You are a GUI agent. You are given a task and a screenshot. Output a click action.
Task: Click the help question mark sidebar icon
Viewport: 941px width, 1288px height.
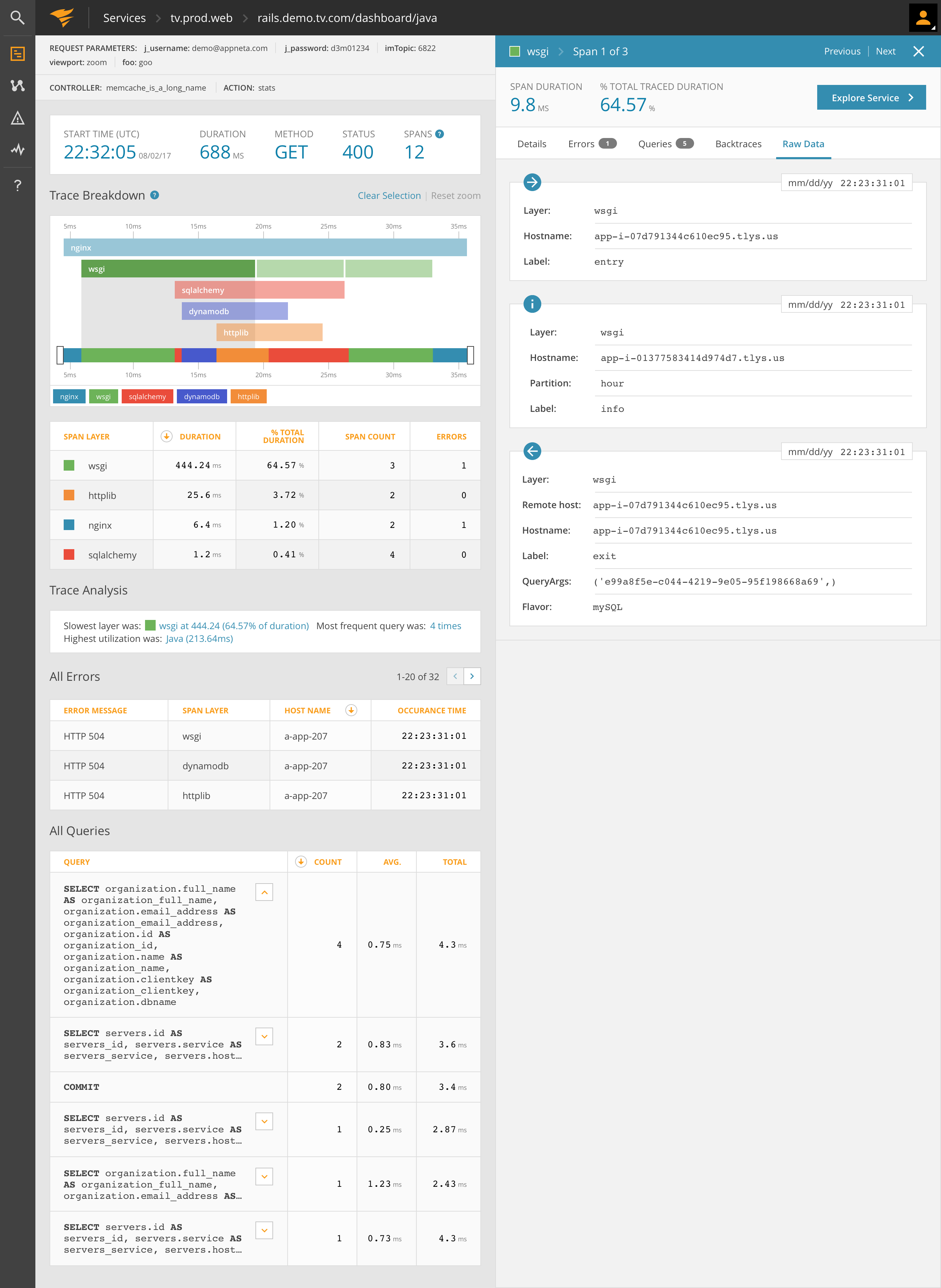click(18, 185)
